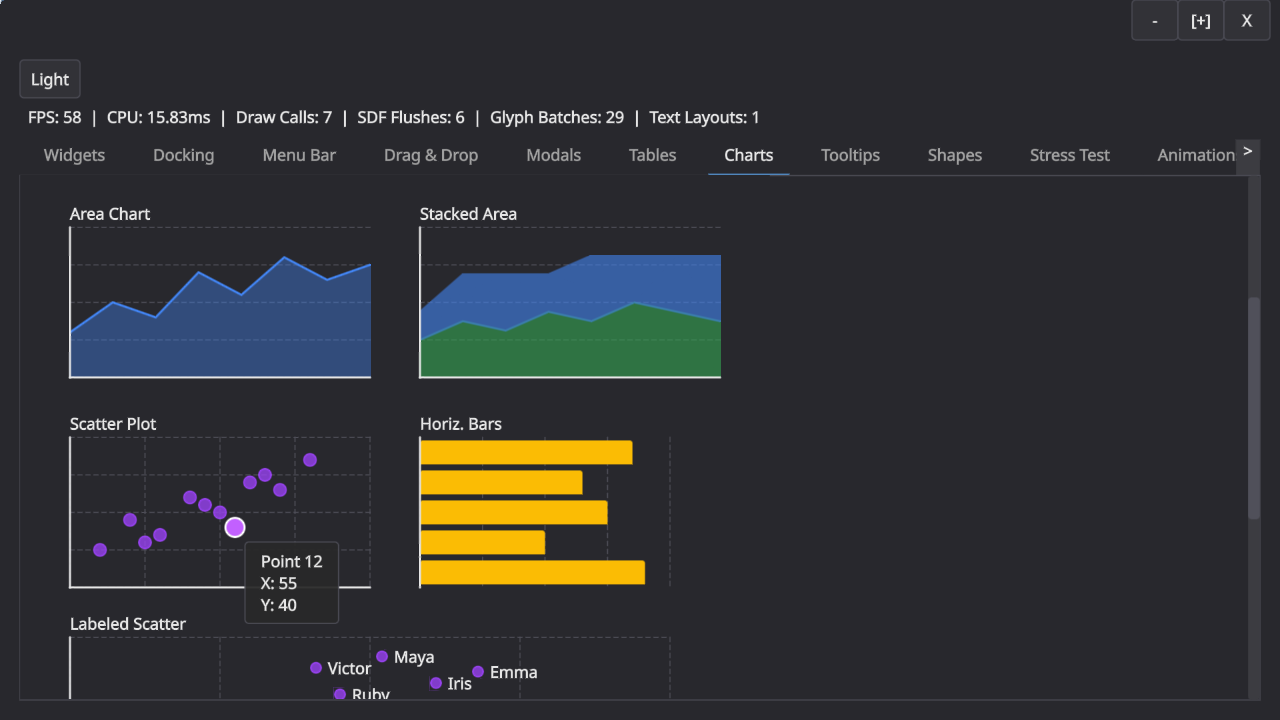Click Victor's point in Labeled Scatter
The width and height of the screenshot is (1280, 720).
315,667
